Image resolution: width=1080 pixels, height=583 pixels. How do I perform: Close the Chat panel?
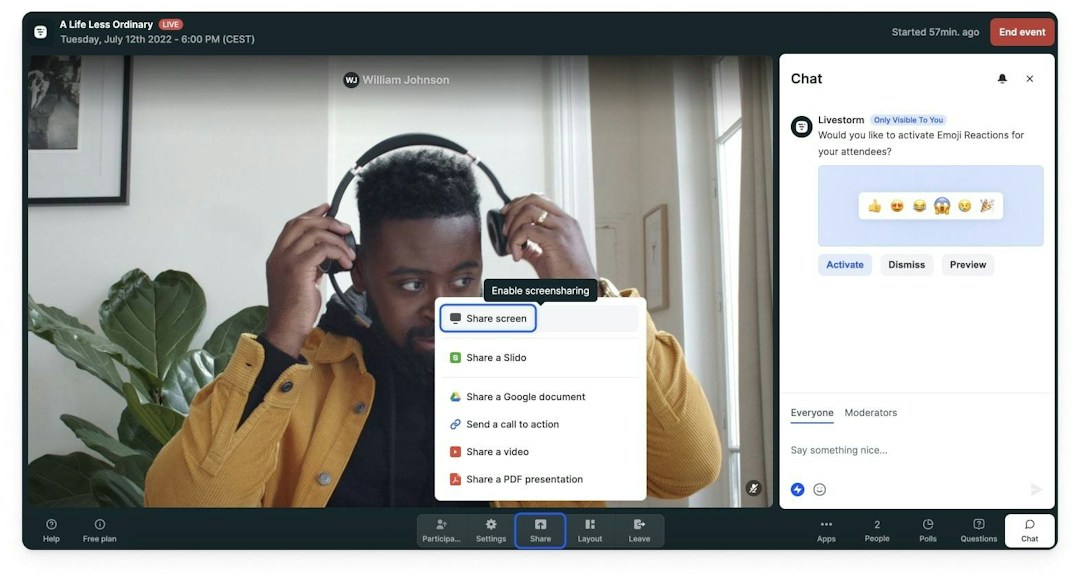click(x=1030, y=79)
